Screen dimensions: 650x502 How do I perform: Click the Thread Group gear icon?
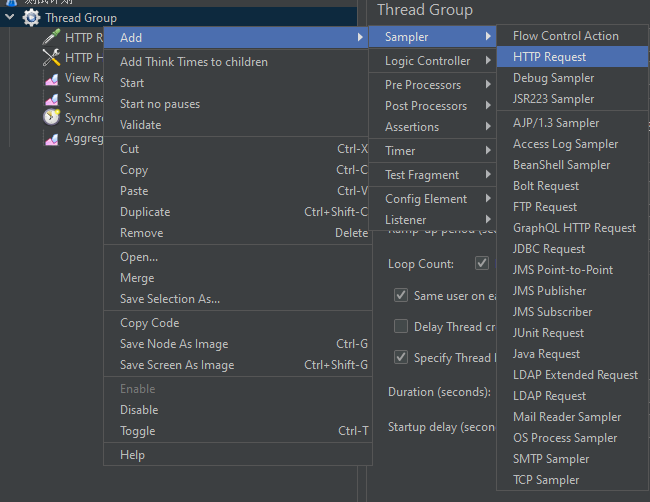(32, 18)
